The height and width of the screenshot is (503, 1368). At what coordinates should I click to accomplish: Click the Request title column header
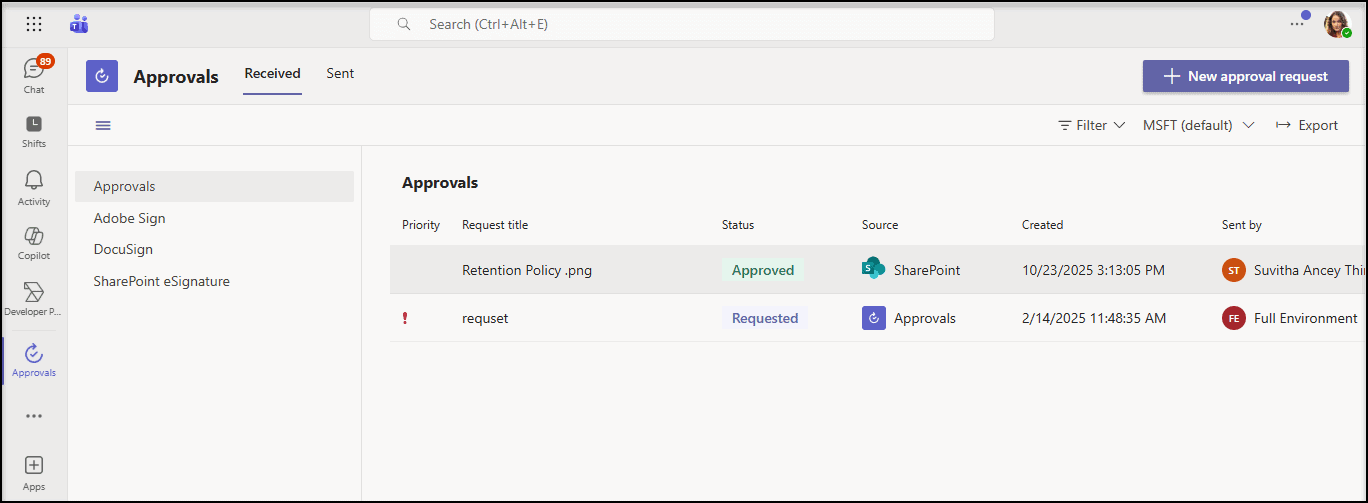[x=495, y=225]
